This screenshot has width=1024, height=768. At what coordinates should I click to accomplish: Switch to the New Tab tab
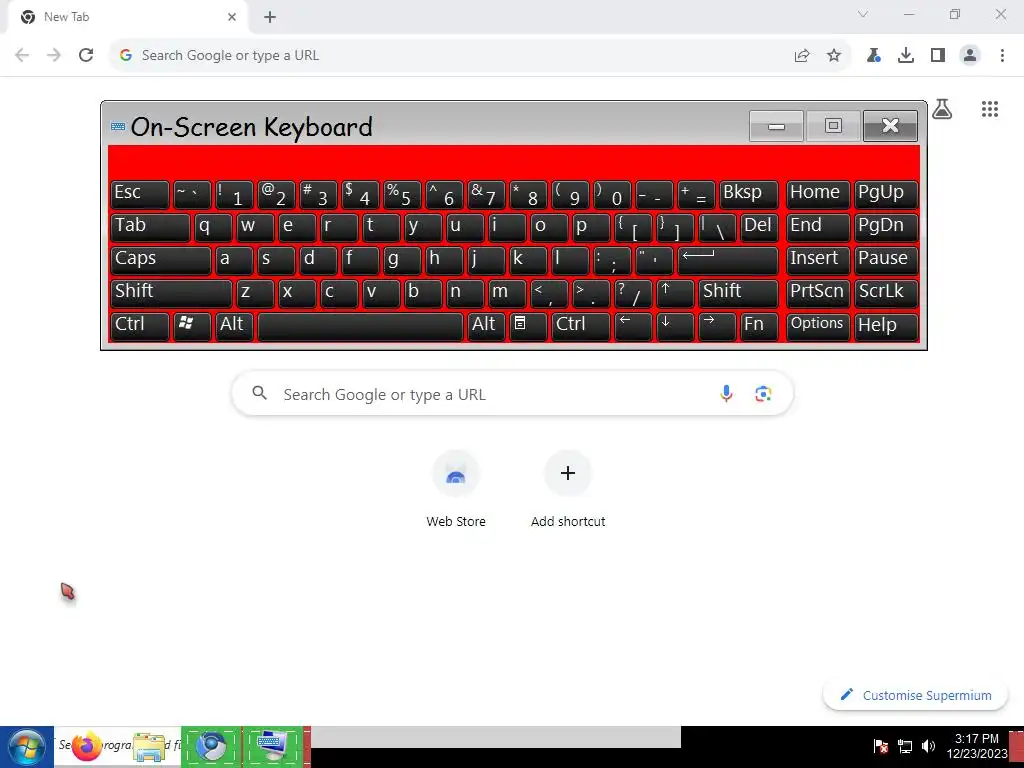pyautogui.click(x=124, y=17)
